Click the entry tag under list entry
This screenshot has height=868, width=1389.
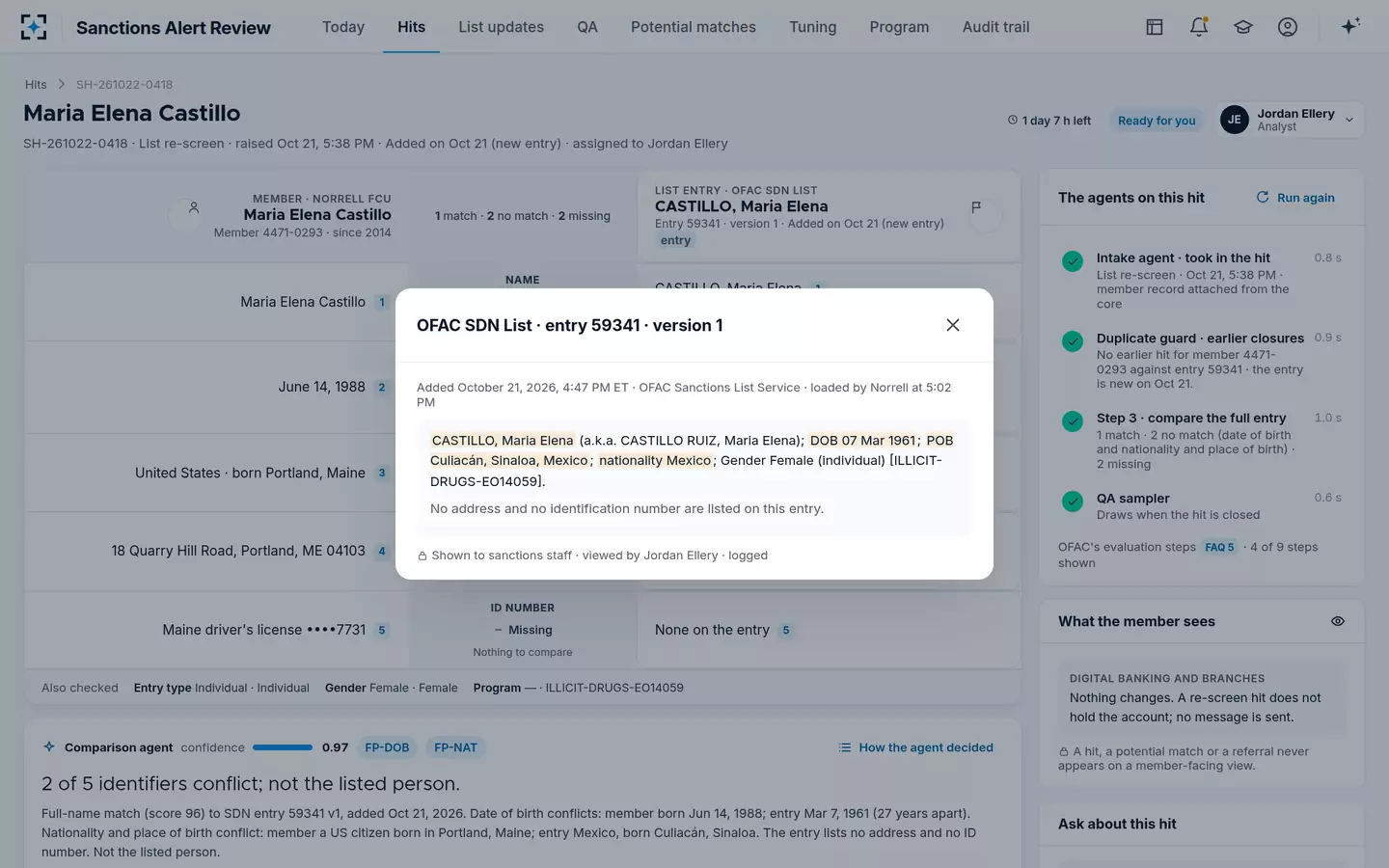point(675,241)
